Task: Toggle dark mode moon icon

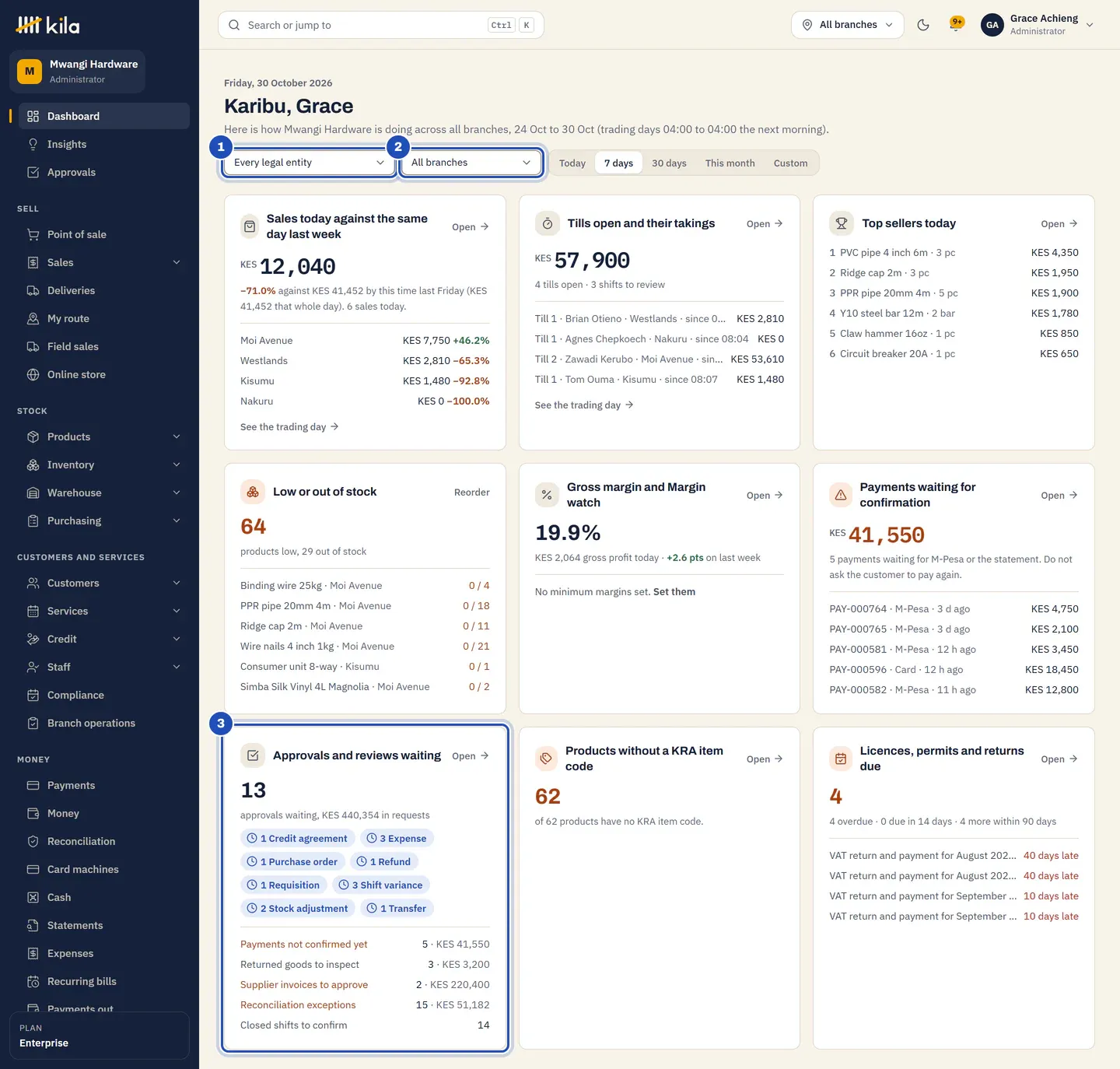Action: pyautogui.click(x=923, y=25)
